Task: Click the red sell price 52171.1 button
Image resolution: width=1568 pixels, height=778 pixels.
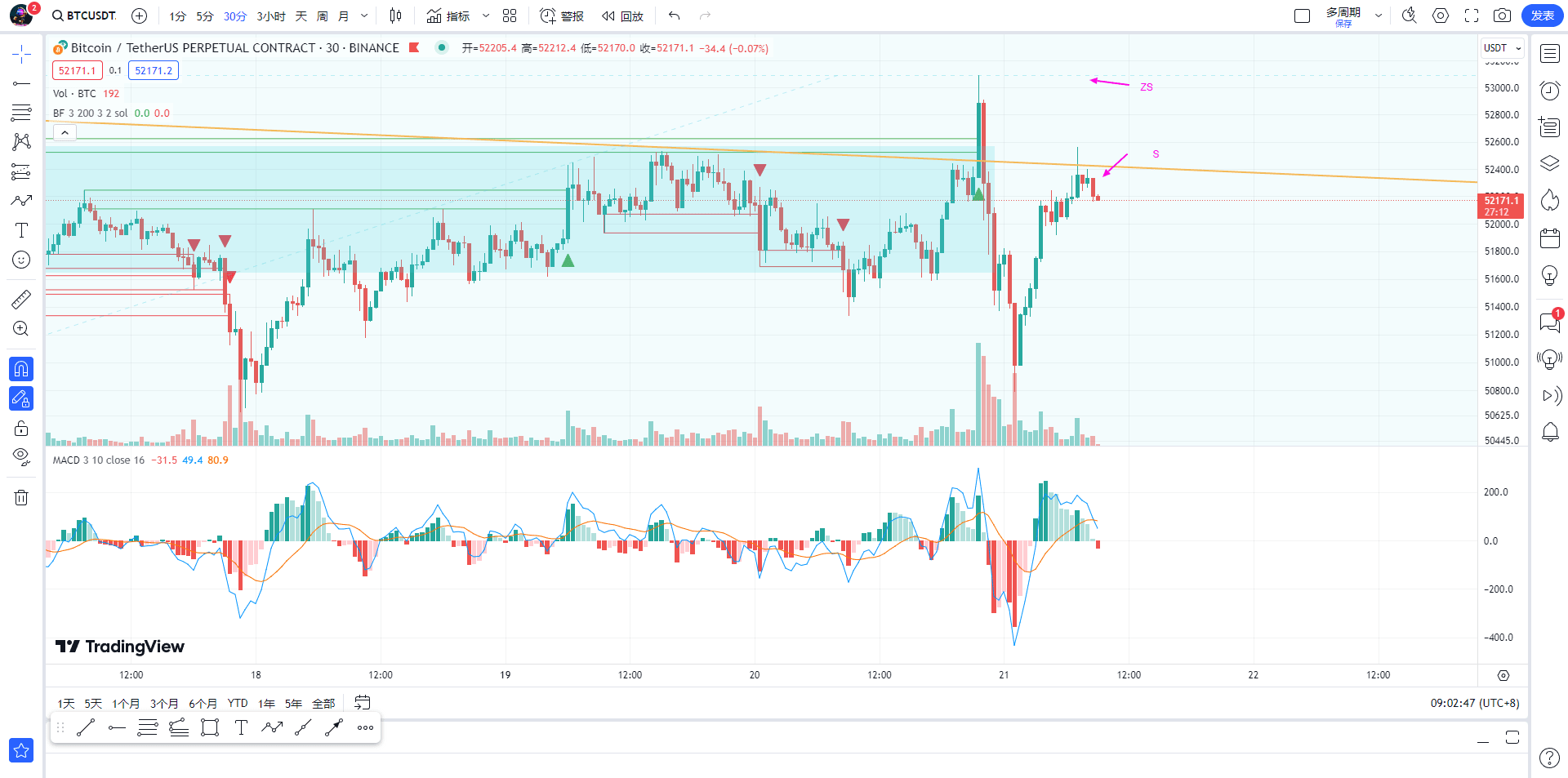Action: 78,70
